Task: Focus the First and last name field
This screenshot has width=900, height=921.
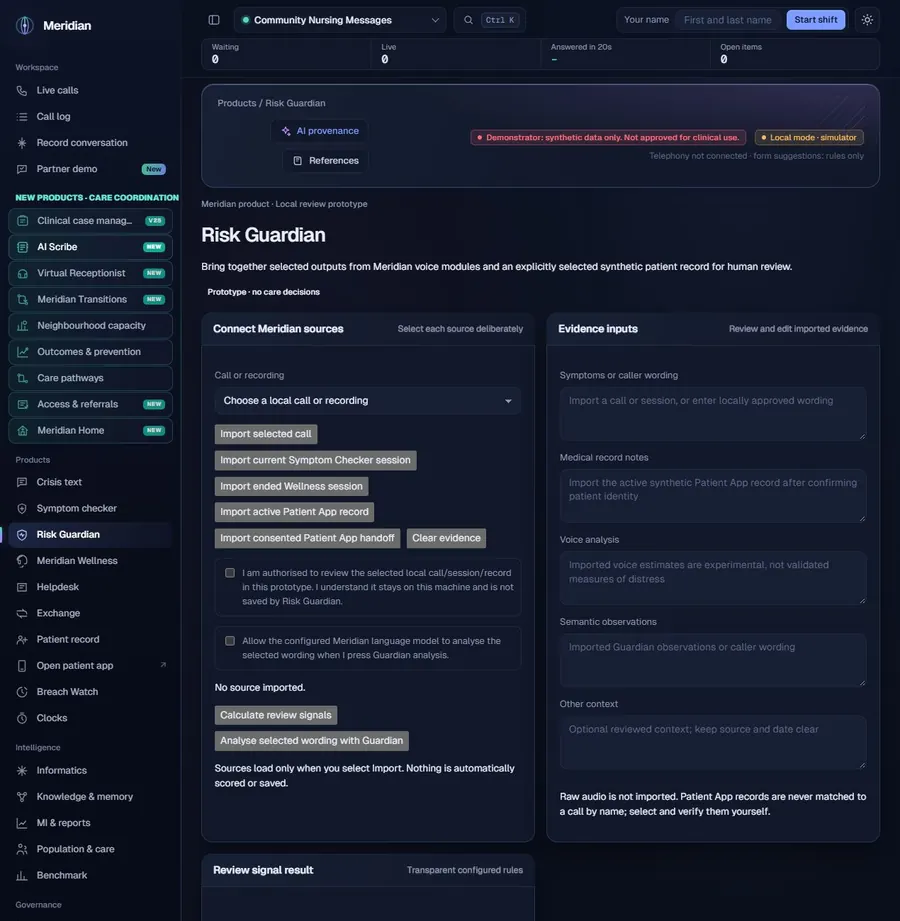Action: (x=727, y=20)
